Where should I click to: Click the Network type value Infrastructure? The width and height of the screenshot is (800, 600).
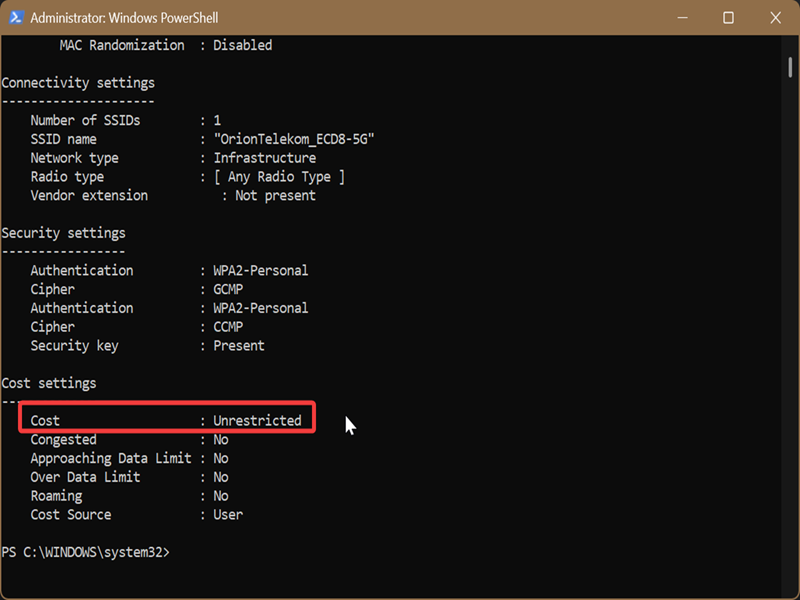[265, 158]
